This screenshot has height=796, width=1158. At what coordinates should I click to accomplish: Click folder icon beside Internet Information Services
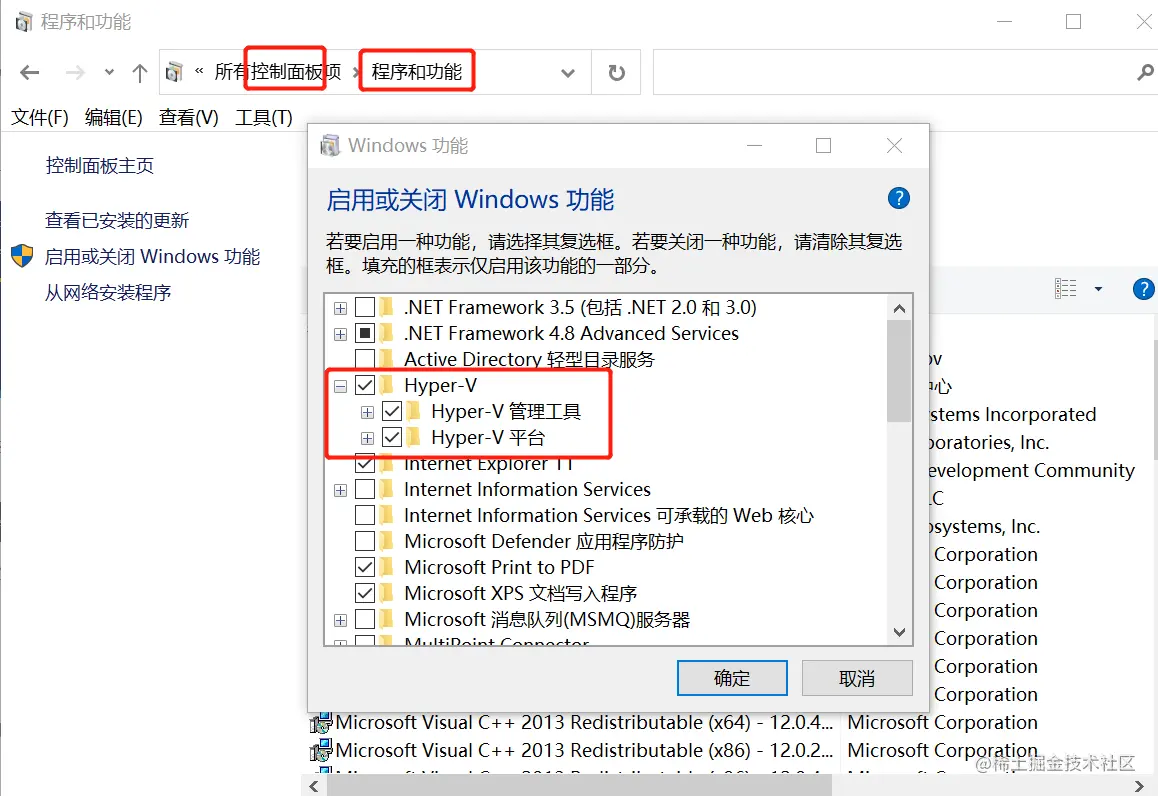point(387,489)
